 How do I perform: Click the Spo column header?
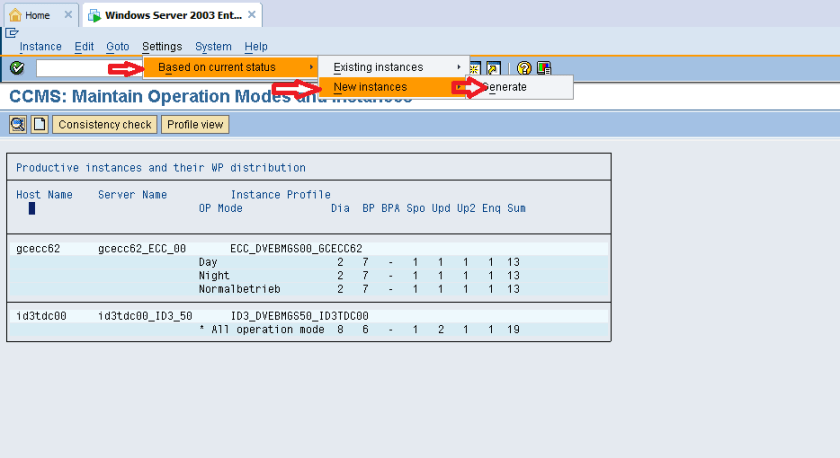point(416,208)
